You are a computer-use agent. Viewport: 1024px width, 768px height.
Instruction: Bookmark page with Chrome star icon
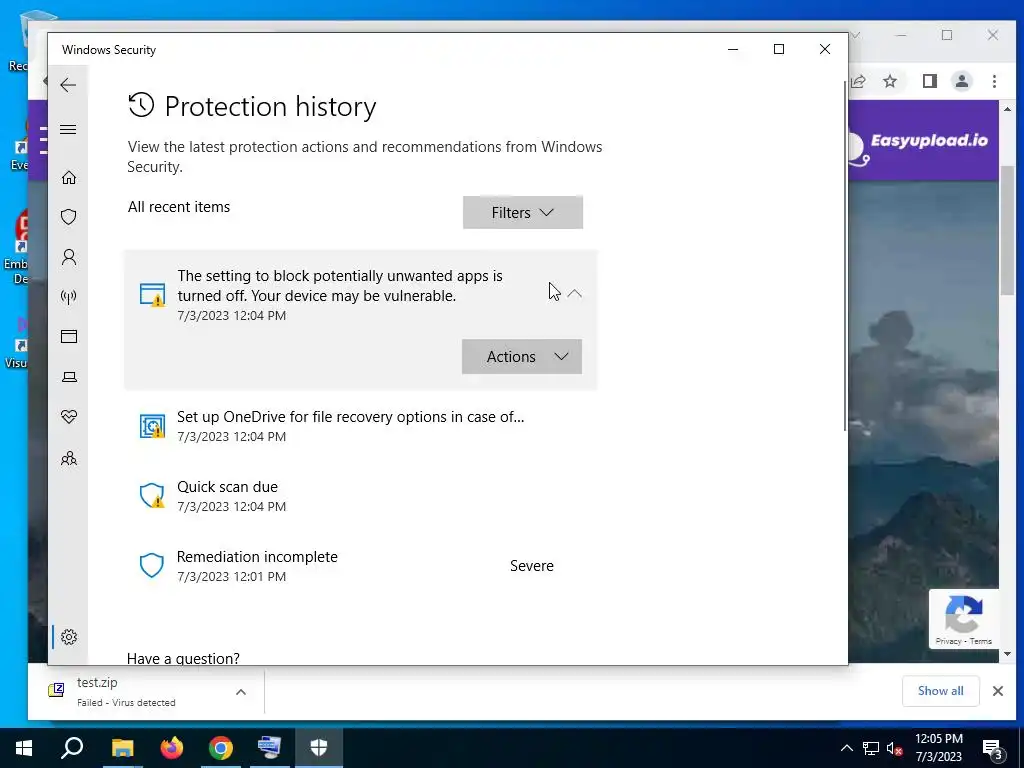point(889,81)
